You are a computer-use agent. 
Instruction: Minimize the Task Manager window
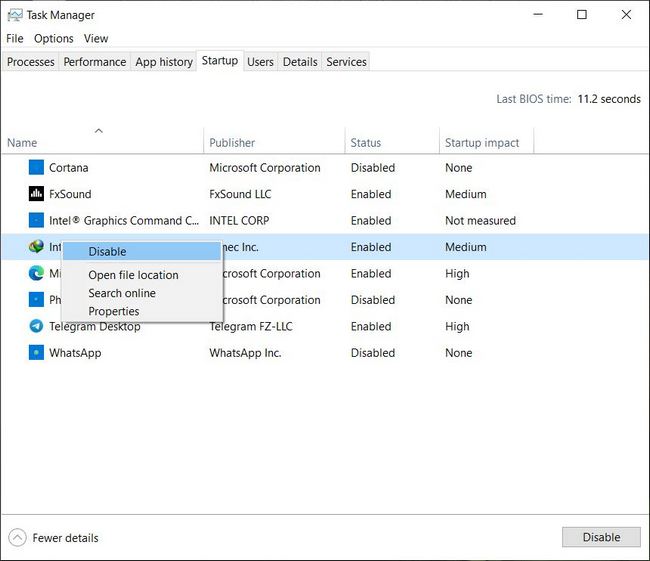538,15
